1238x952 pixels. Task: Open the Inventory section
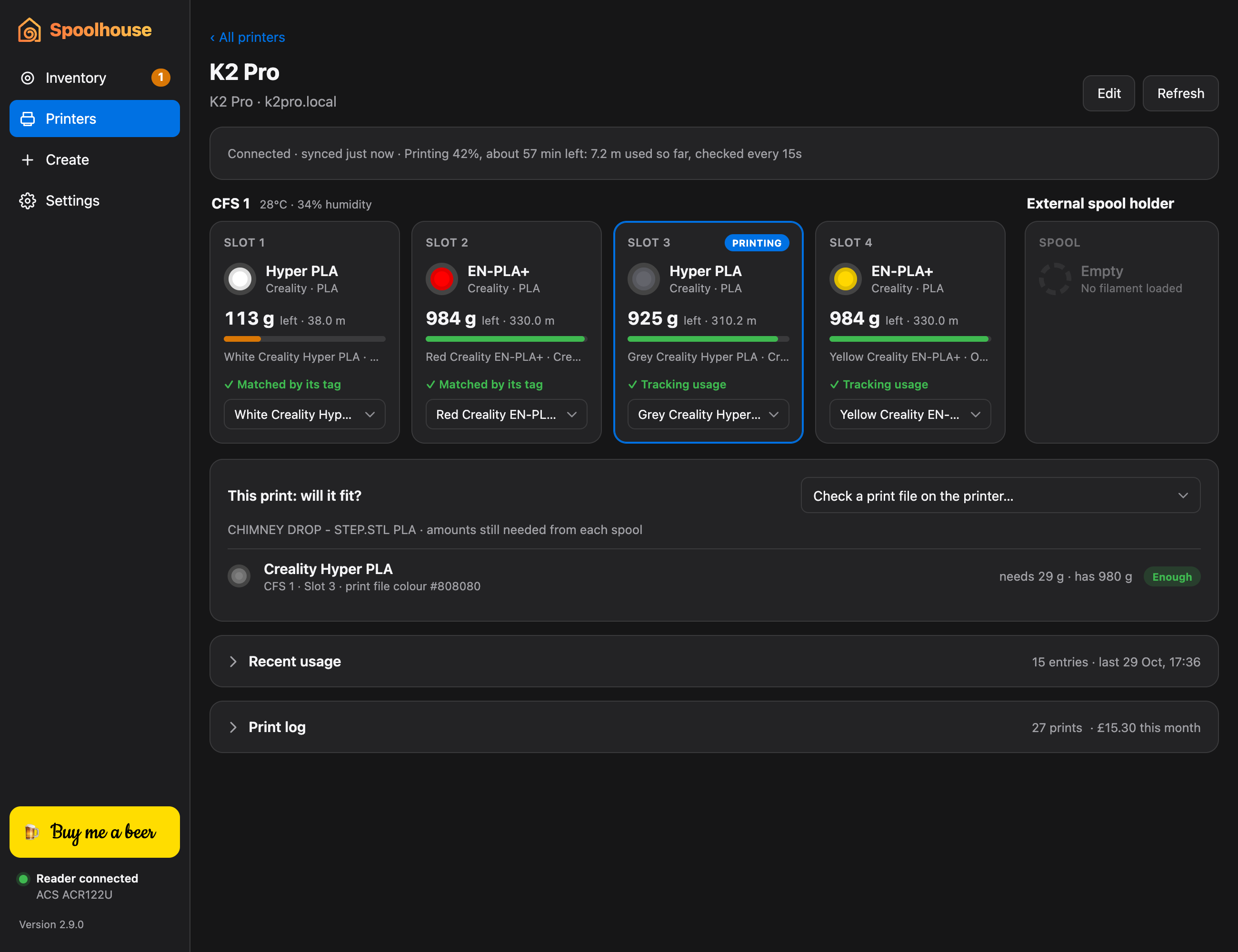point(95,78)
